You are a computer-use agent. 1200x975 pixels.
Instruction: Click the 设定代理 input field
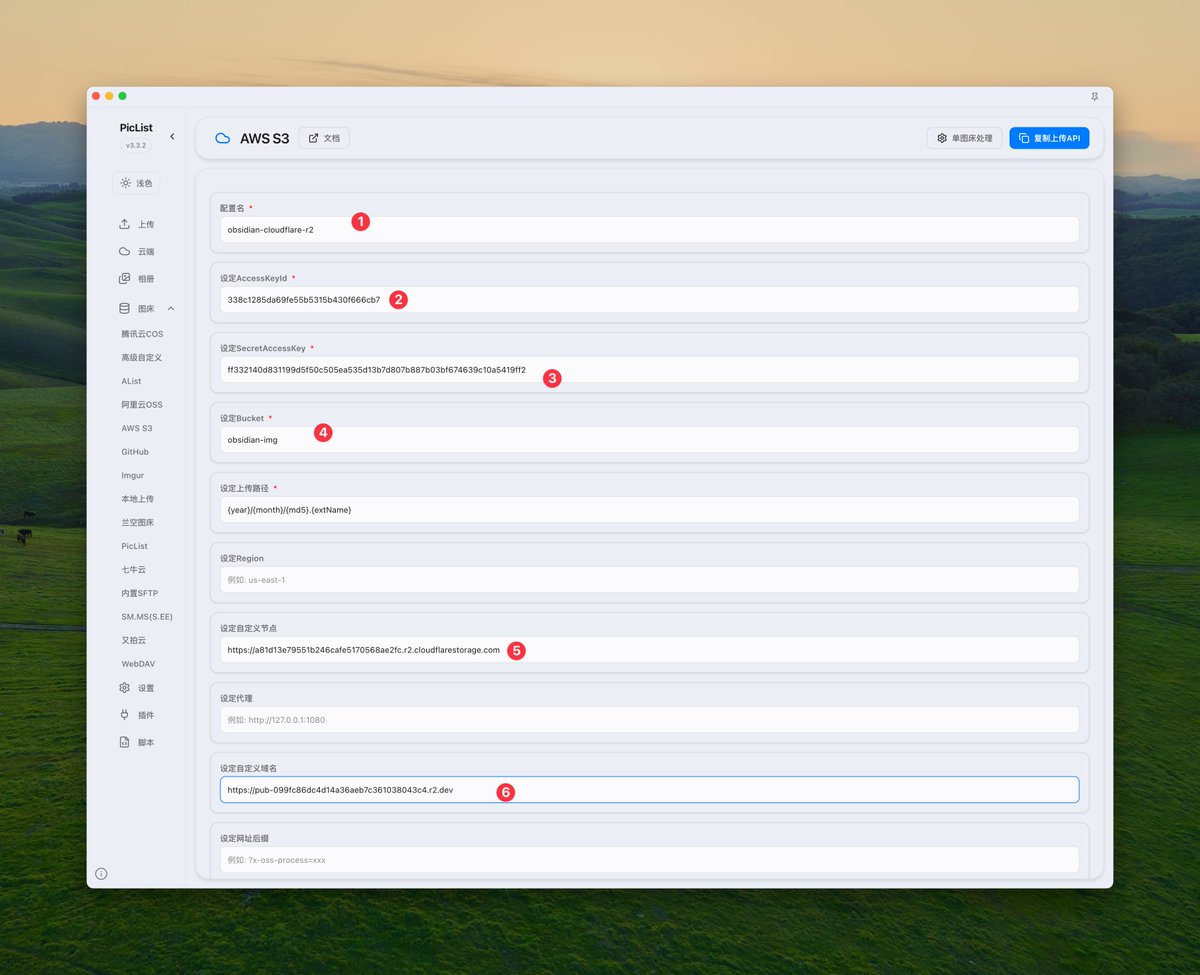[x=649, y=720]
